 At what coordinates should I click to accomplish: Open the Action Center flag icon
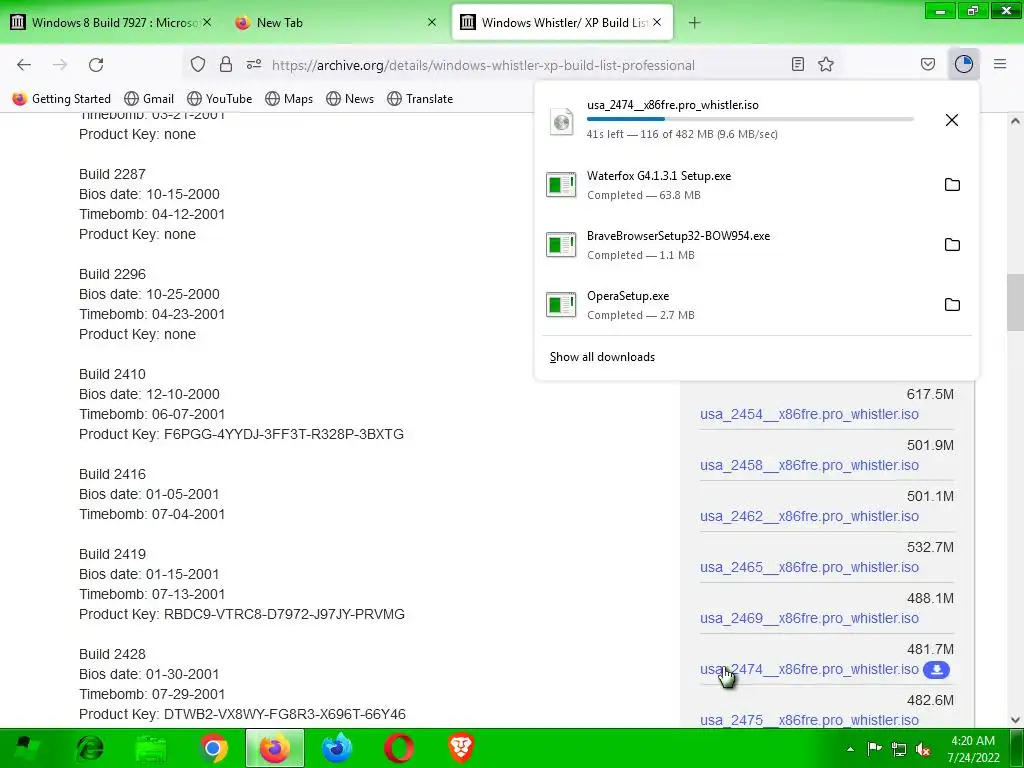point(874,749)
